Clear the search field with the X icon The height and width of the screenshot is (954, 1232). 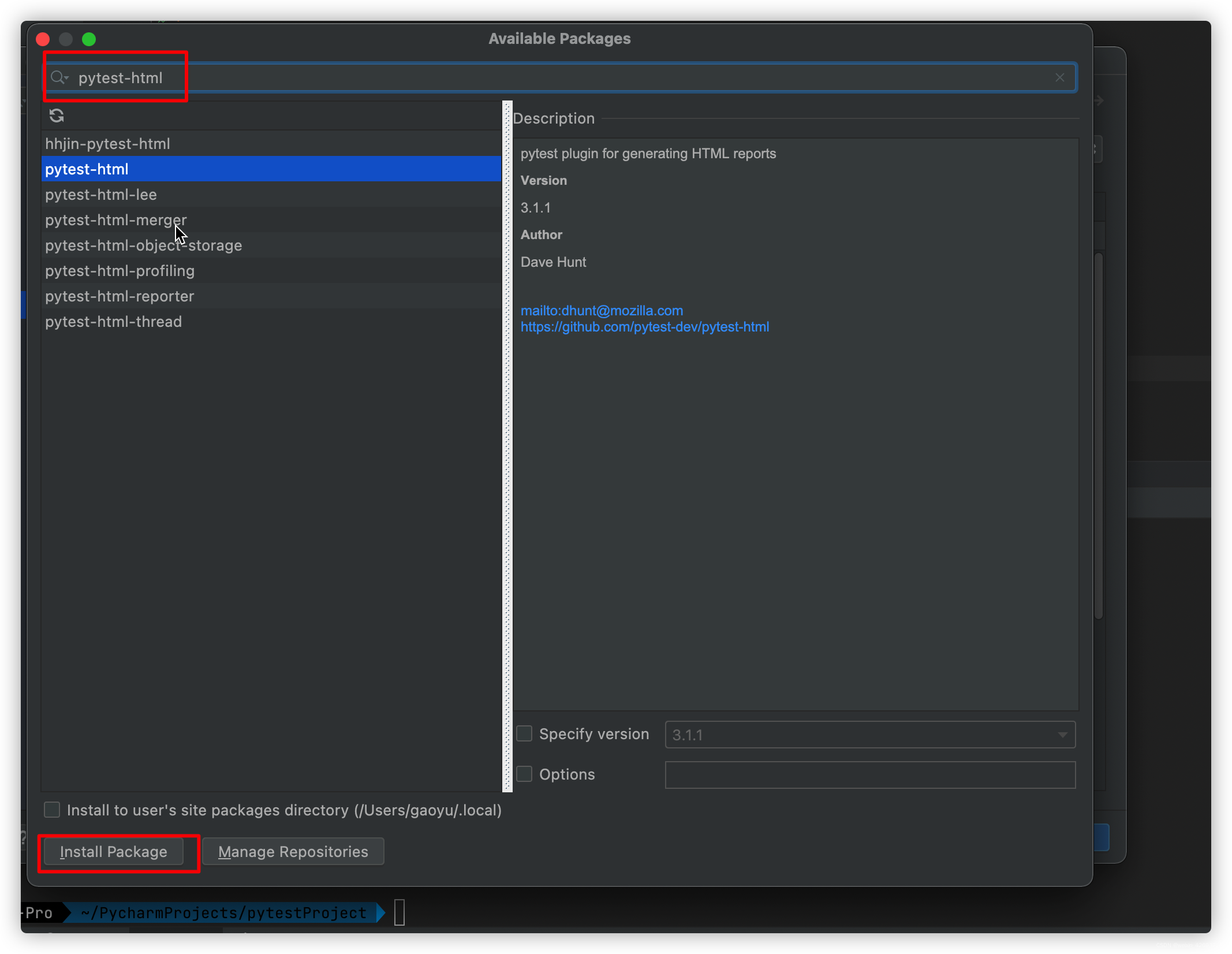pyautogui.click(x=1059, y=77)
